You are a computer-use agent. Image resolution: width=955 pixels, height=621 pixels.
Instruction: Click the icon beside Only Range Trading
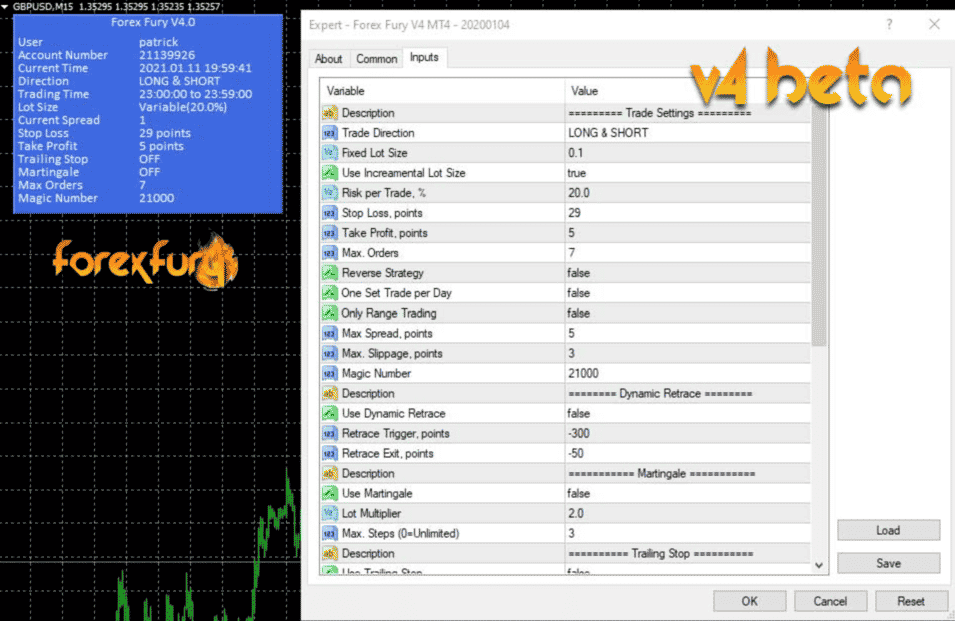329,314
